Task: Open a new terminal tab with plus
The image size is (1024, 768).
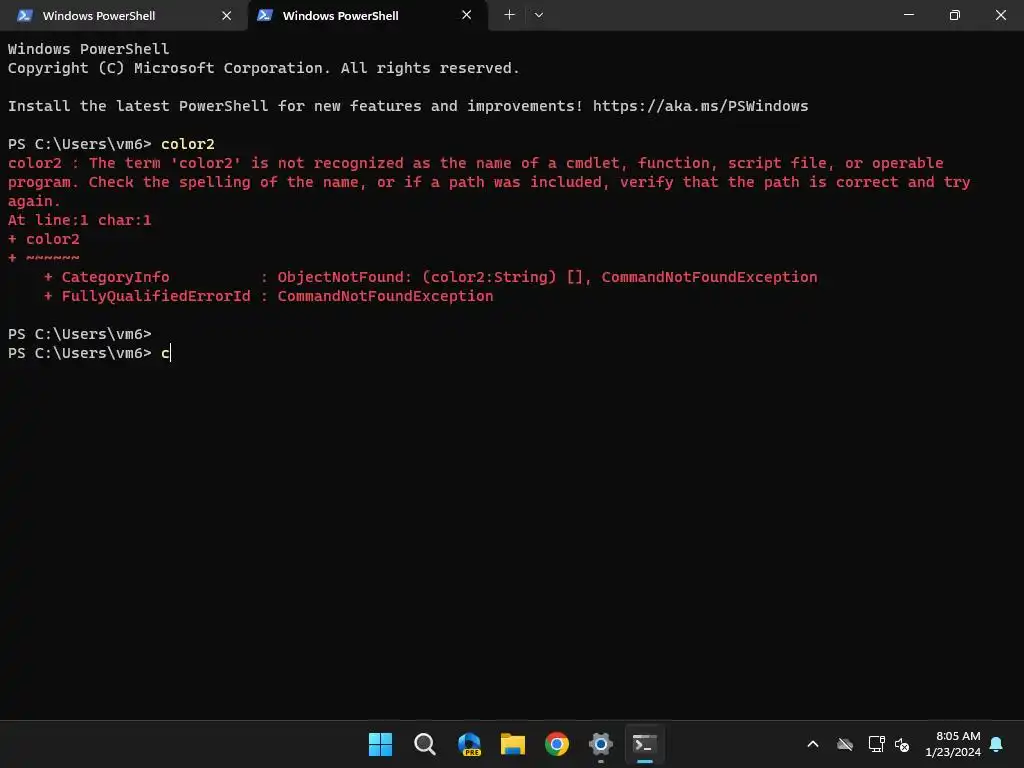Action: click(x=509, y=15)
